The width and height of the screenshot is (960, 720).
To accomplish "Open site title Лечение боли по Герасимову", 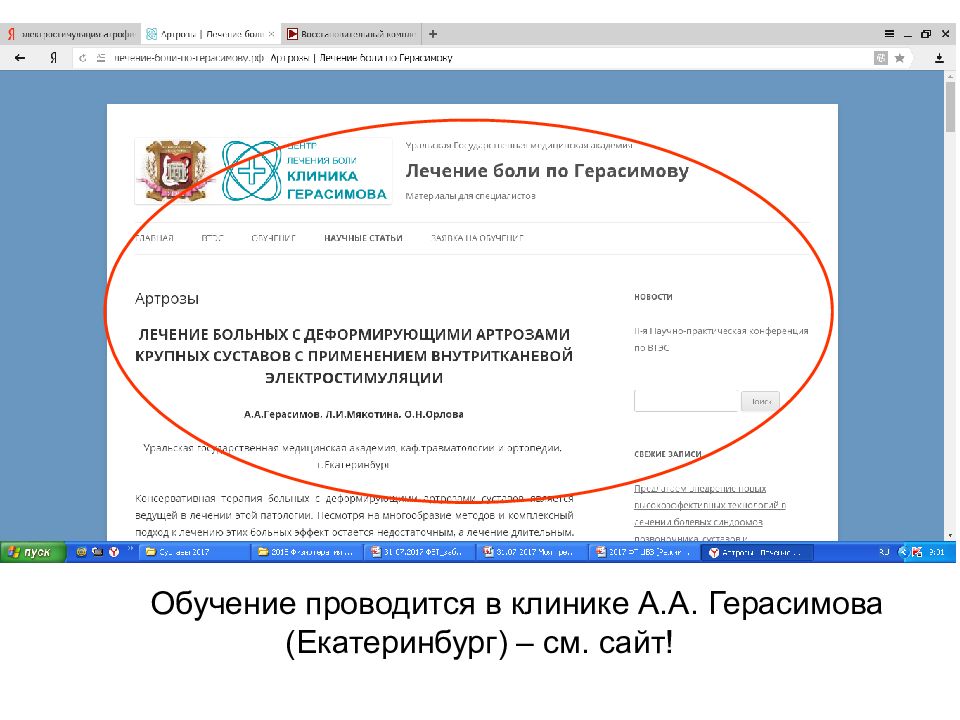I will 547,171.
